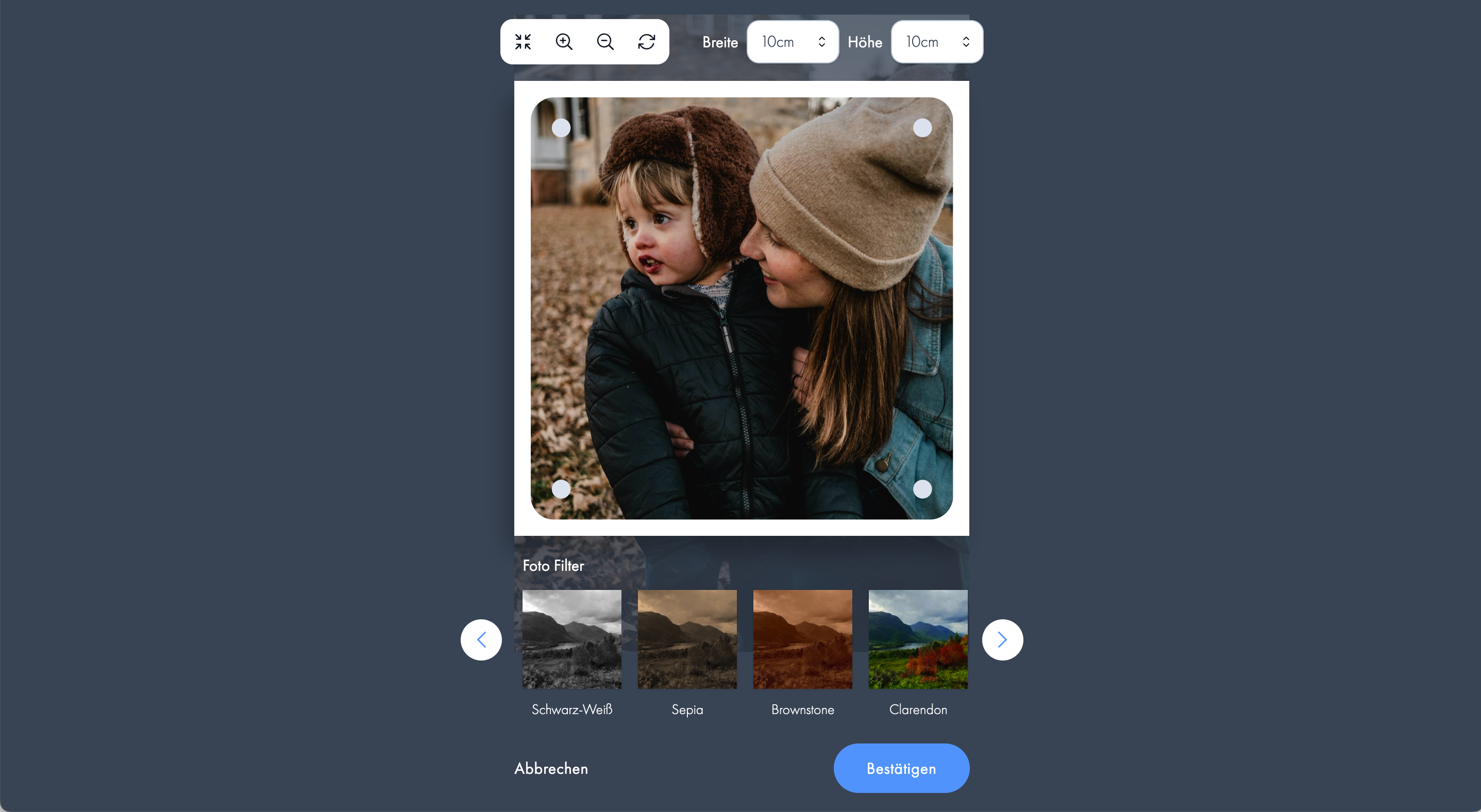
Task: Choose the Brownstone filter thumbnail
Action: click(802, 639)
